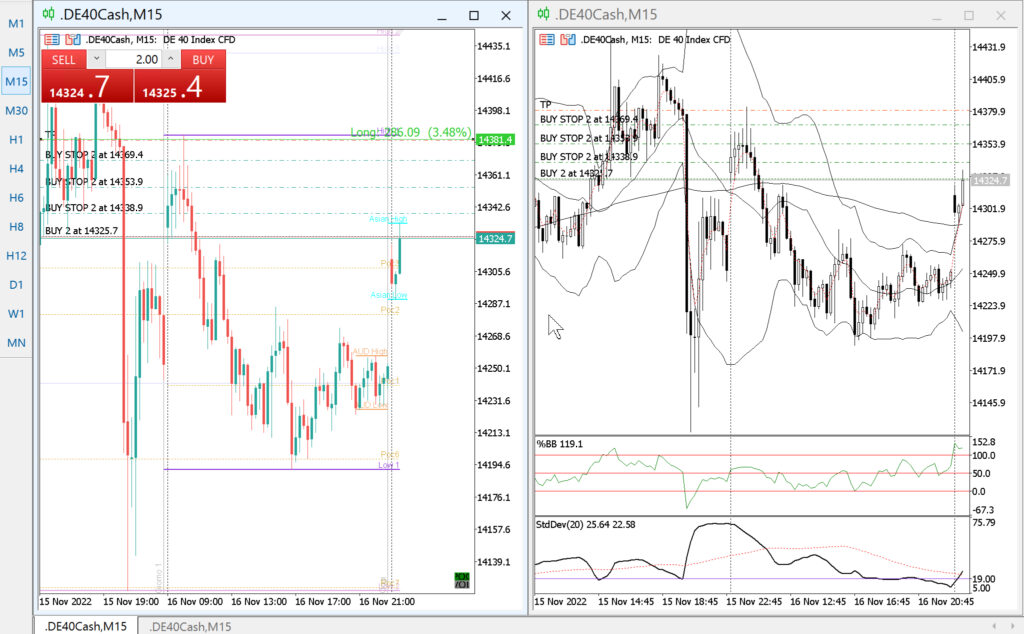Select the MN monthly timeframe
This screenshot has height=634, width=1024.
click(16, 343)
